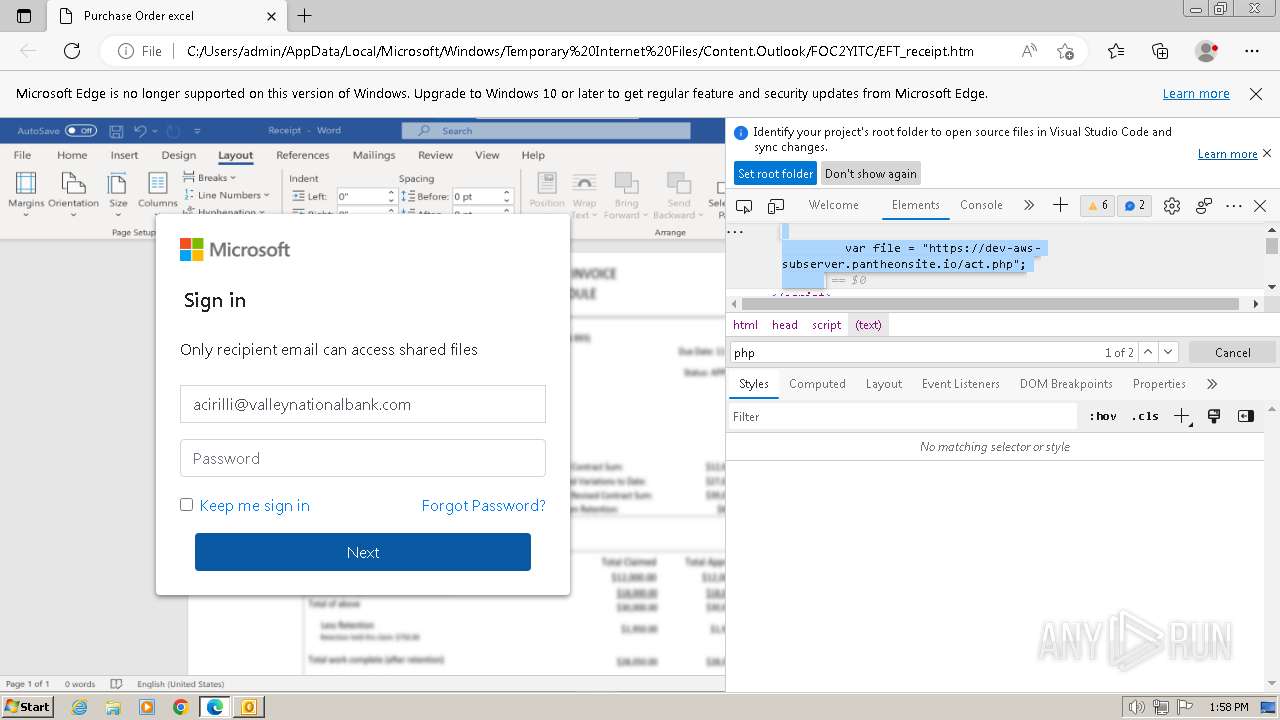Expand the collapsed DOM ellipsis in Elements
This screenshot has height=720, width=1280.
click(x=736, y=230)
